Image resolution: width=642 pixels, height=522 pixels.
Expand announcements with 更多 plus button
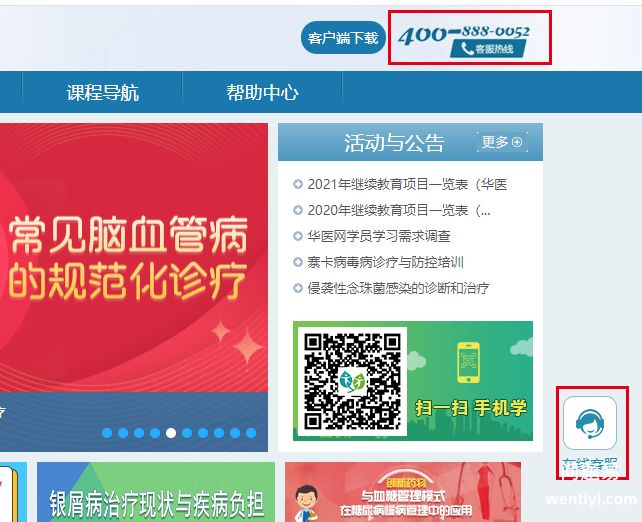click(x=502, y=142)
